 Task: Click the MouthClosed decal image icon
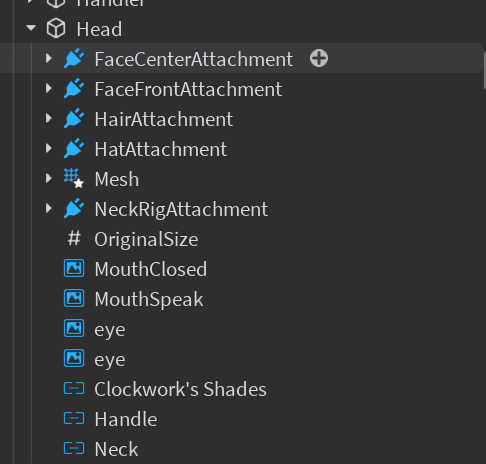coord(74,268)
